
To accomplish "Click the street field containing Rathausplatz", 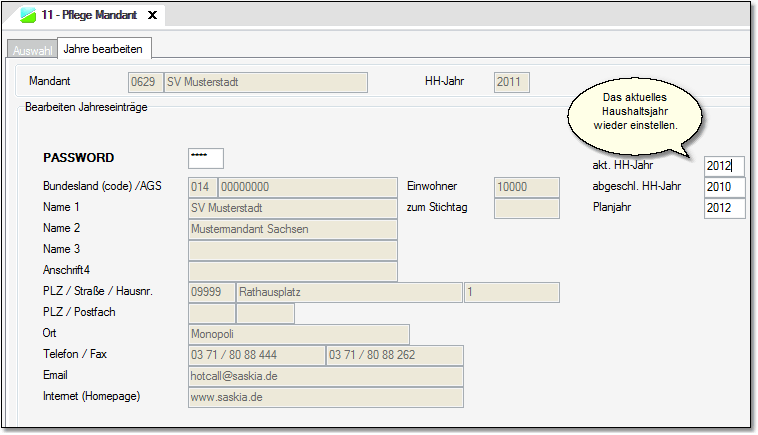I will 348,292.
